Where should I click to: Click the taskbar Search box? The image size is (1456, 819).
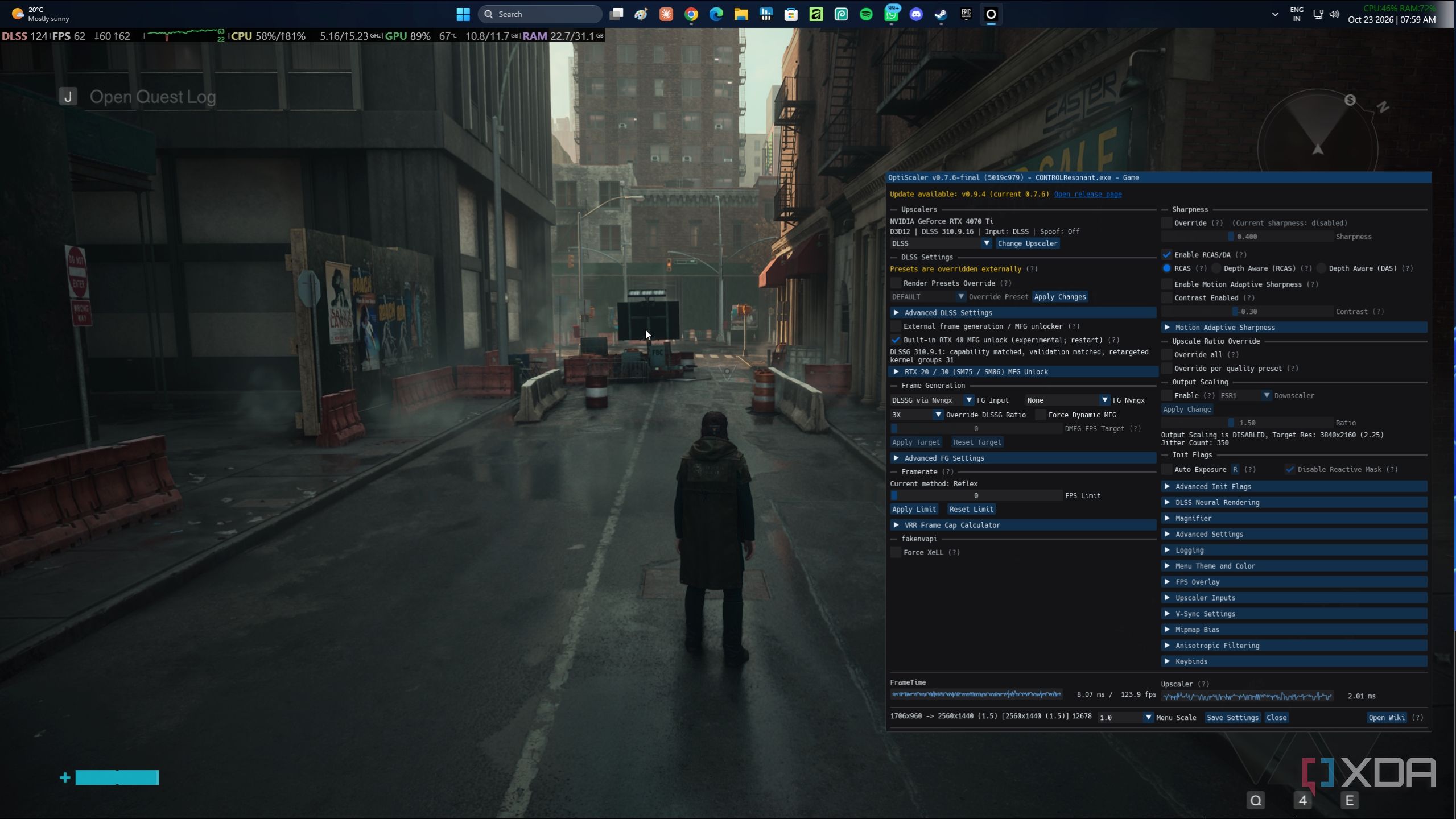tap(540, 14)
